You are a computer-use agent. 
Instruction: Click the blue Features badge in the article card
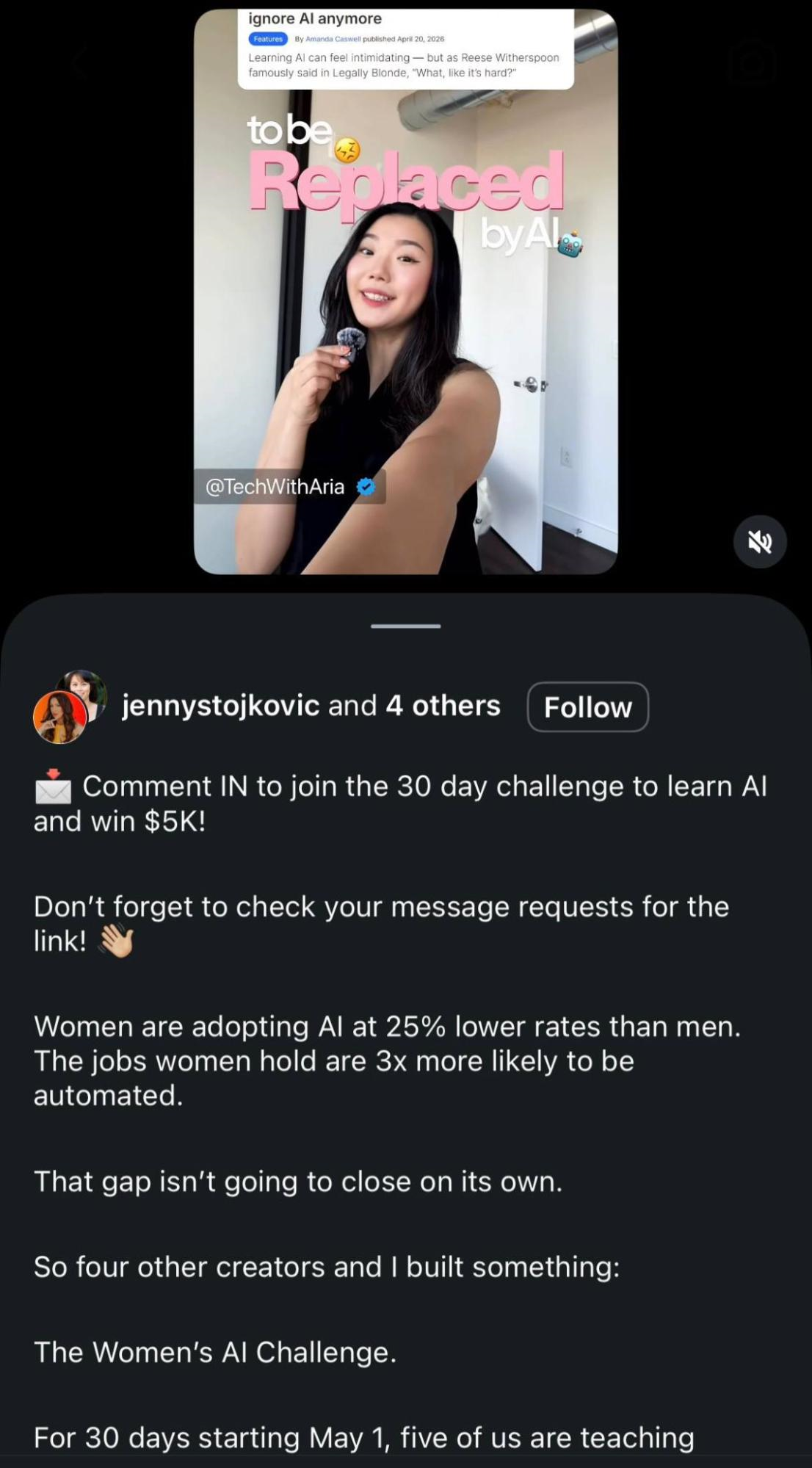268,39
